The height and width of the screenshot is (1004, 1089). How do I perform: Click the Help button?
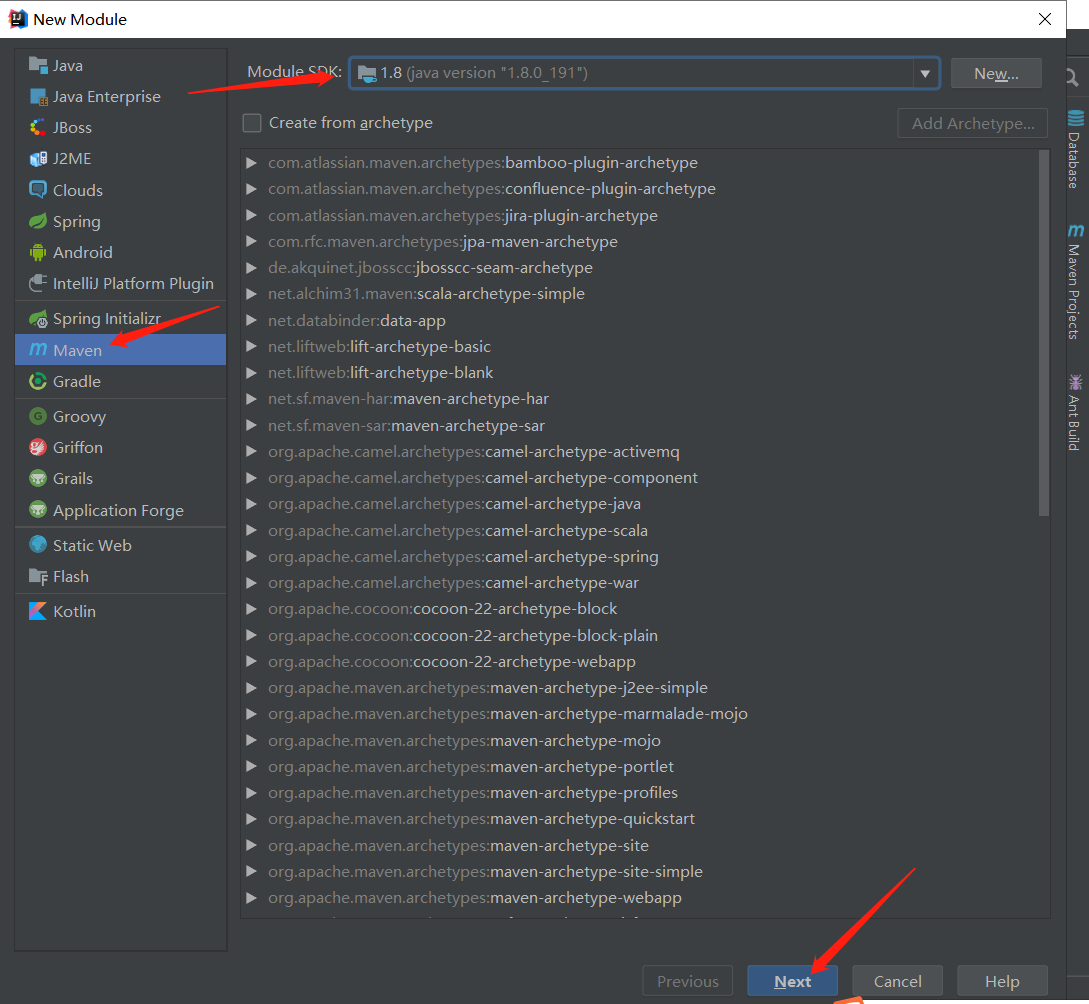[x=1002, y=981]
